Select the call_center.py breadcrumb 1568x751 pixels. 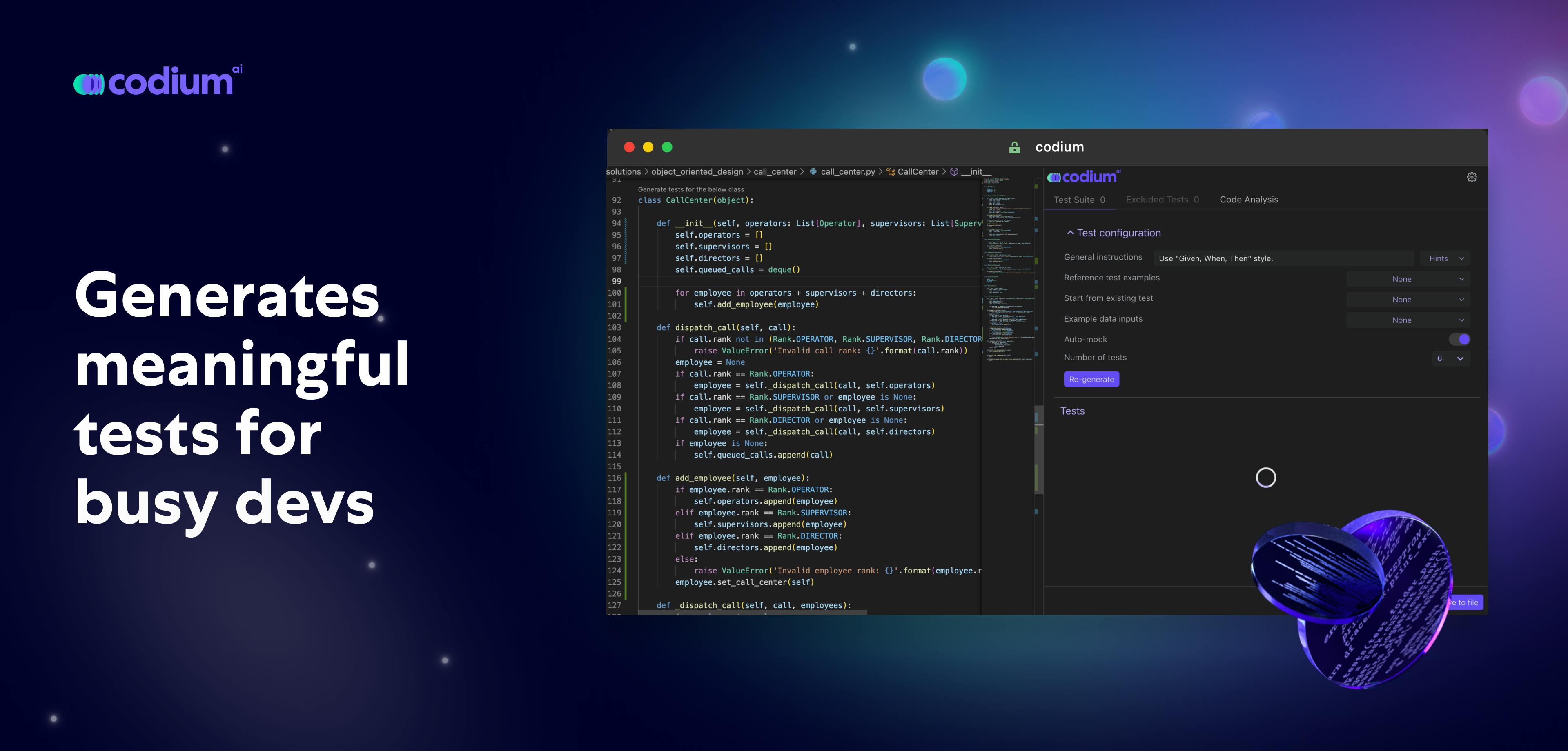[x=847, y=171]
